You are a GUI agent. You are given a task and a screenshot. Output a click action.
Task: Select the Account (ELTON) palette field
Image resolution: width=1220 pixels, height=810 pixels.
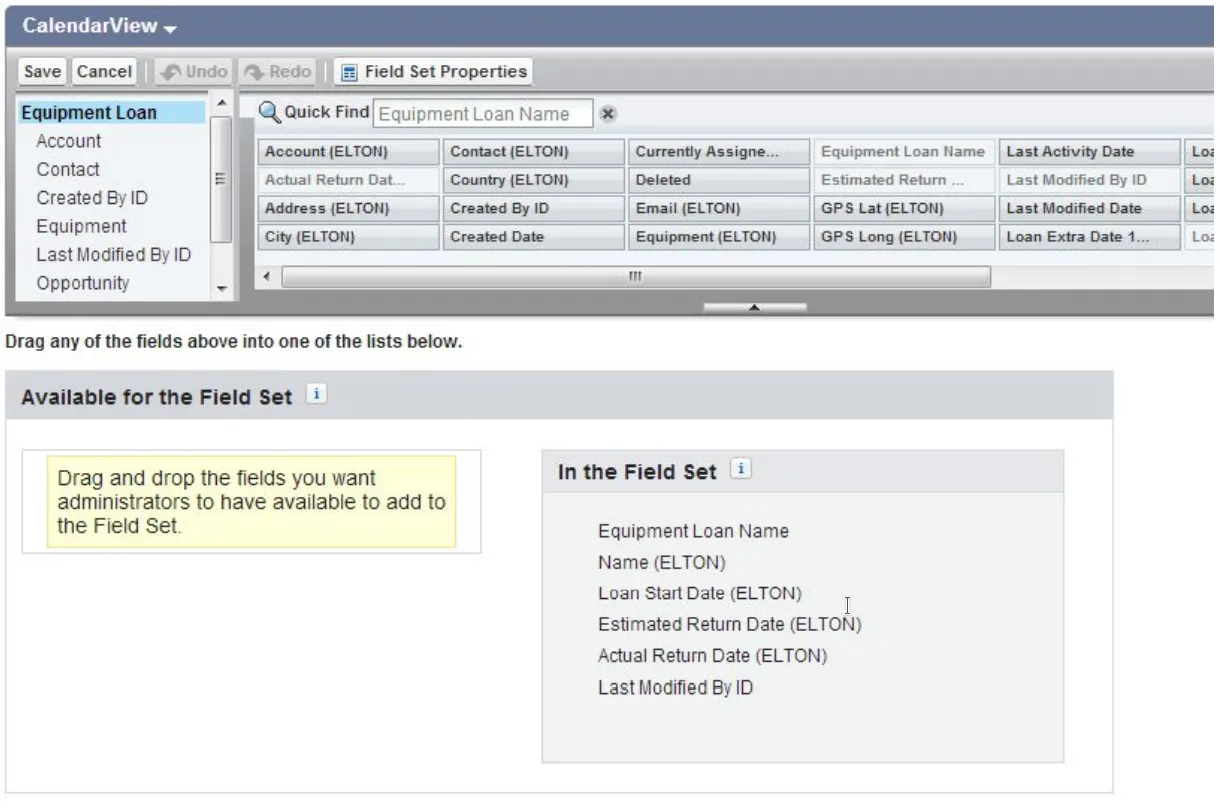[348, 152]
